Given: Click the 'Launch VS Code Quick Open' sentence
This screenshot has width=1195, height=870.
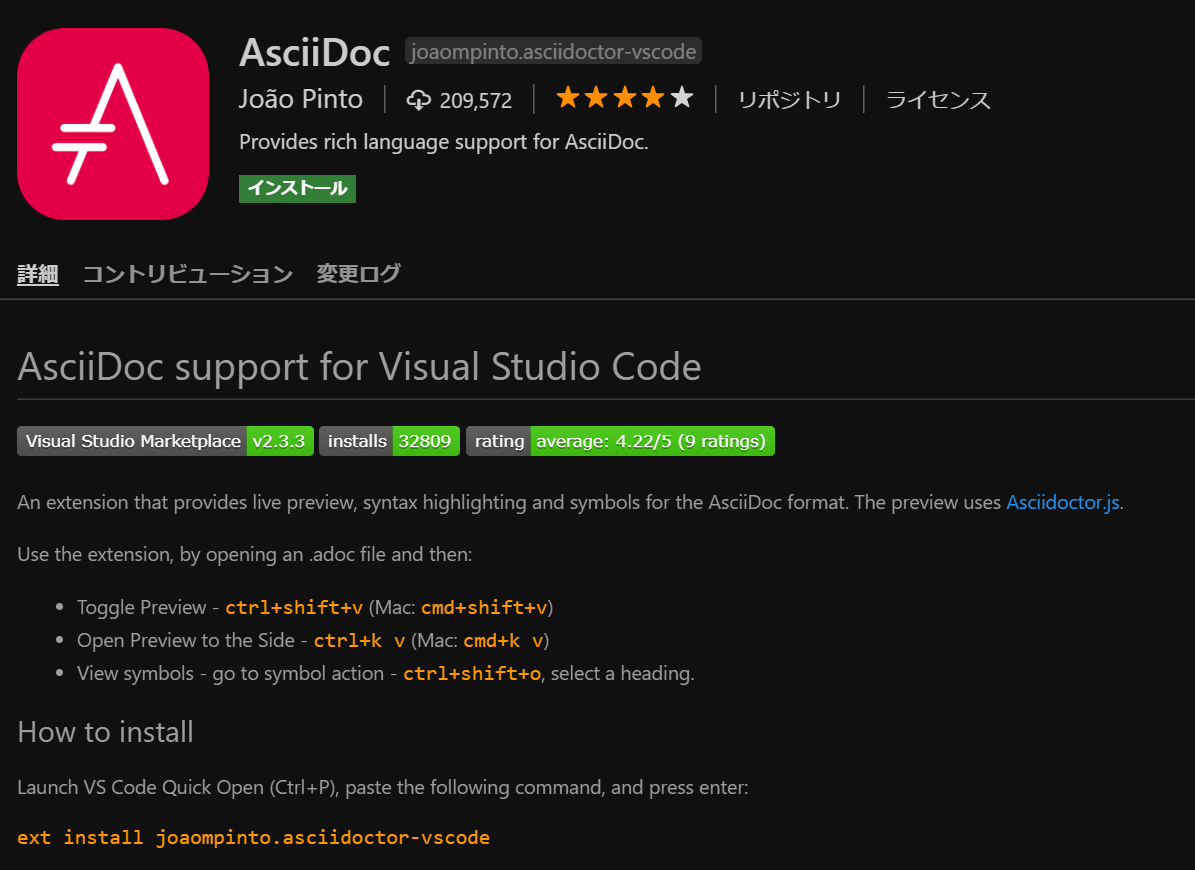Looking at the screenshot, I should coord(383,787).
